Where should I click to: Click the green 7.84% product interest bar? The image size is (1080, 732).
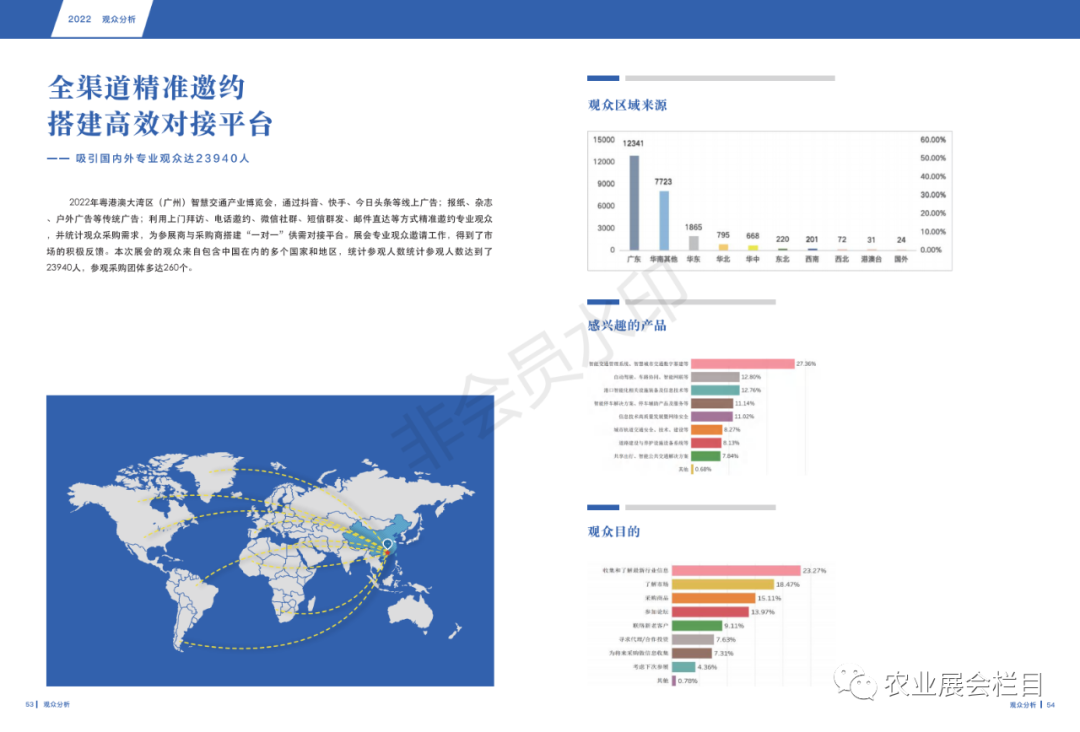[705, 456]
